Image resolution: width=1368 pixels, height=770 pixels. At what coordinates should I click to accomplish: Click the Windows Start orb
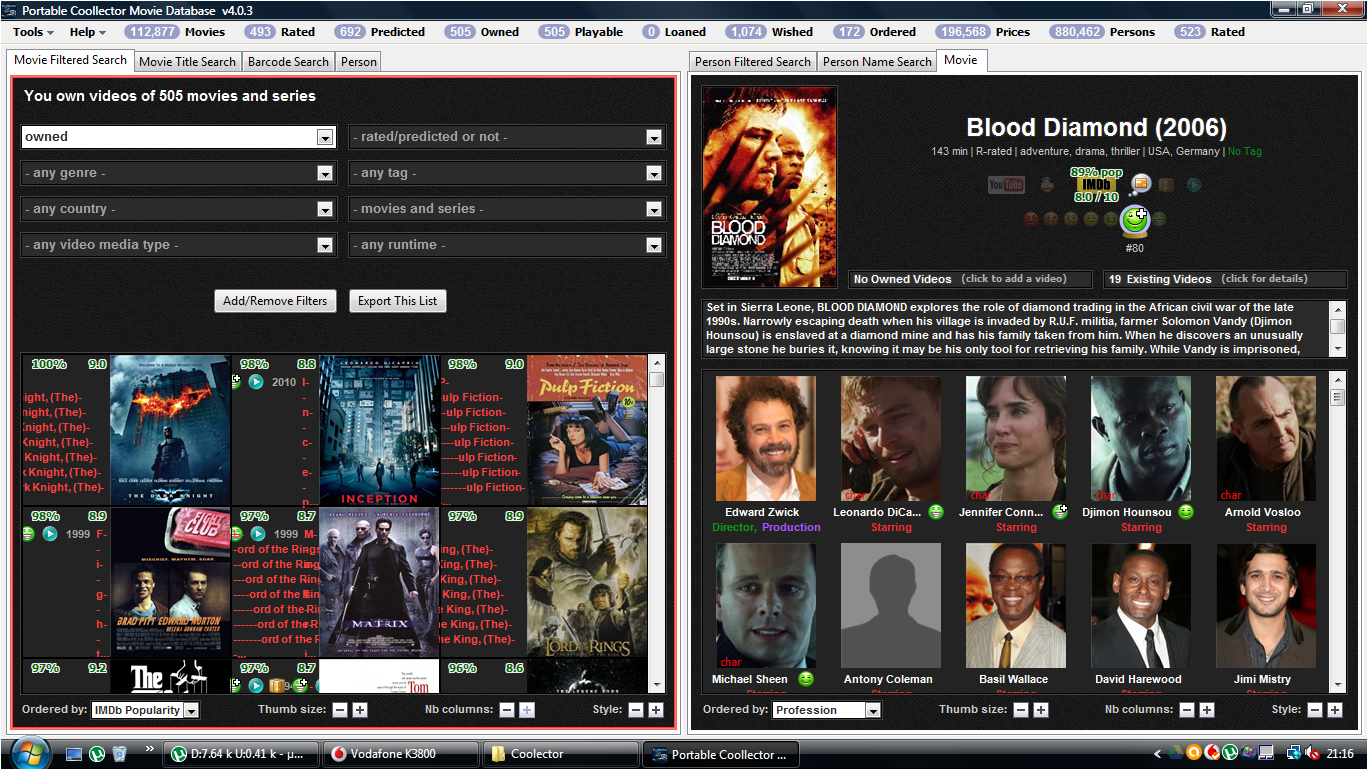[x=29, y=752]
